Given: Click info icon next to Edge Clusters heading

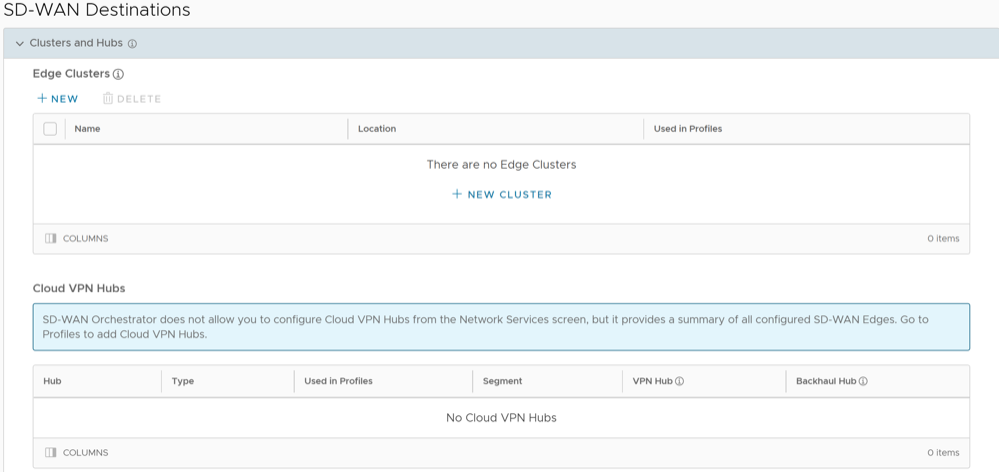Looking at the screenshot, I should coord(118,74).
